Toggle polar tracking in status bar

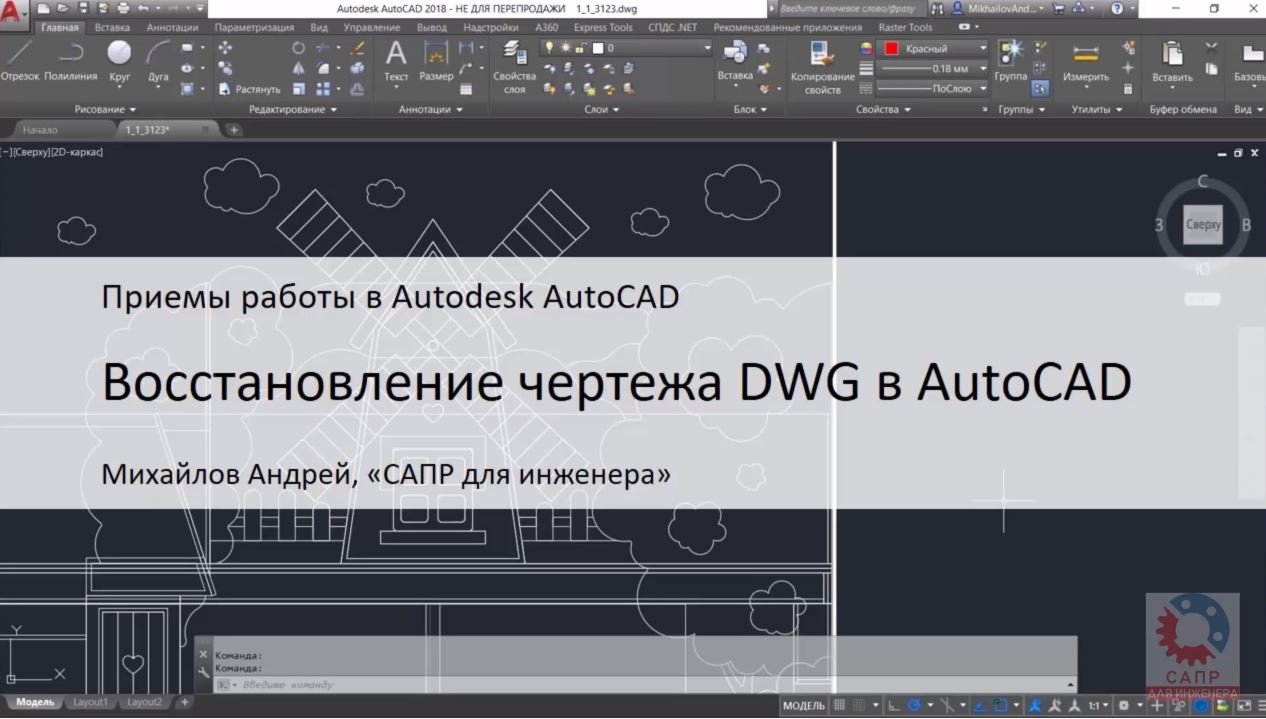click(914, 705)
